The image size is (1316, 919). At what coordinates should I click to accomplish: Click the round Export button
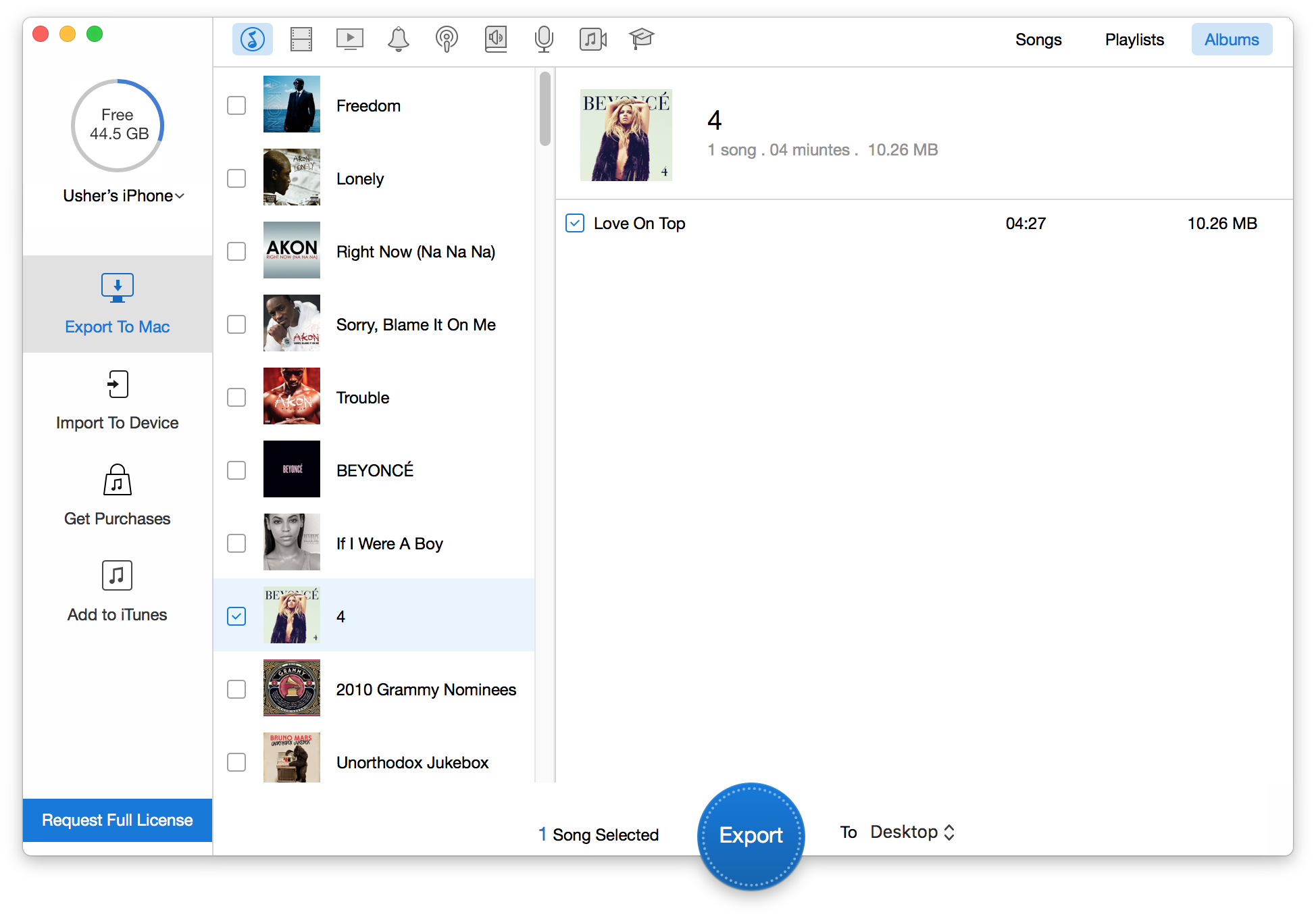751,836
